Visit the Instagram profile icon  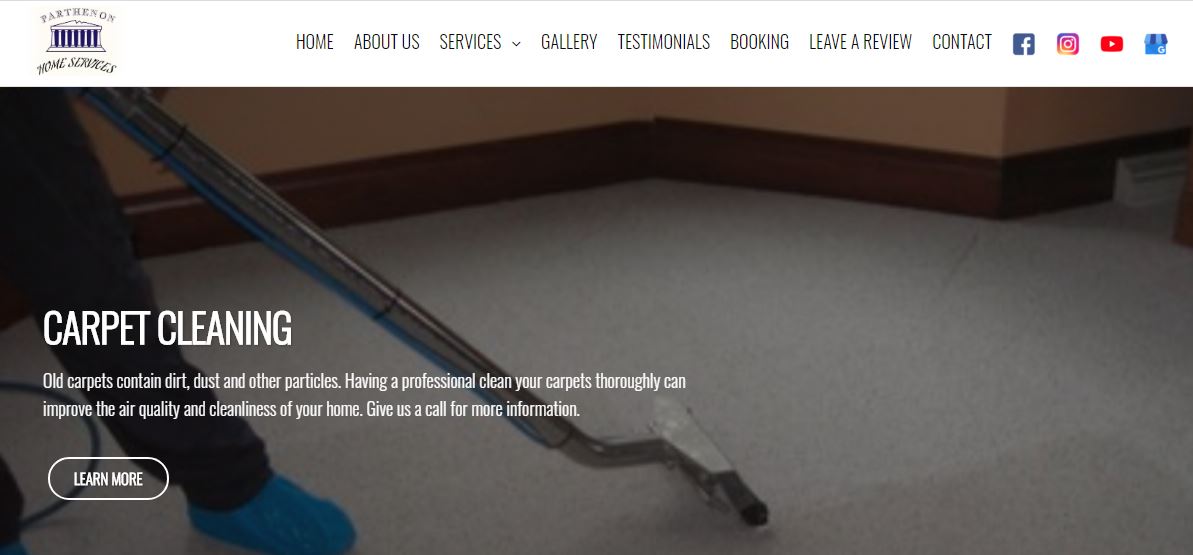(x=1067, y=44)
